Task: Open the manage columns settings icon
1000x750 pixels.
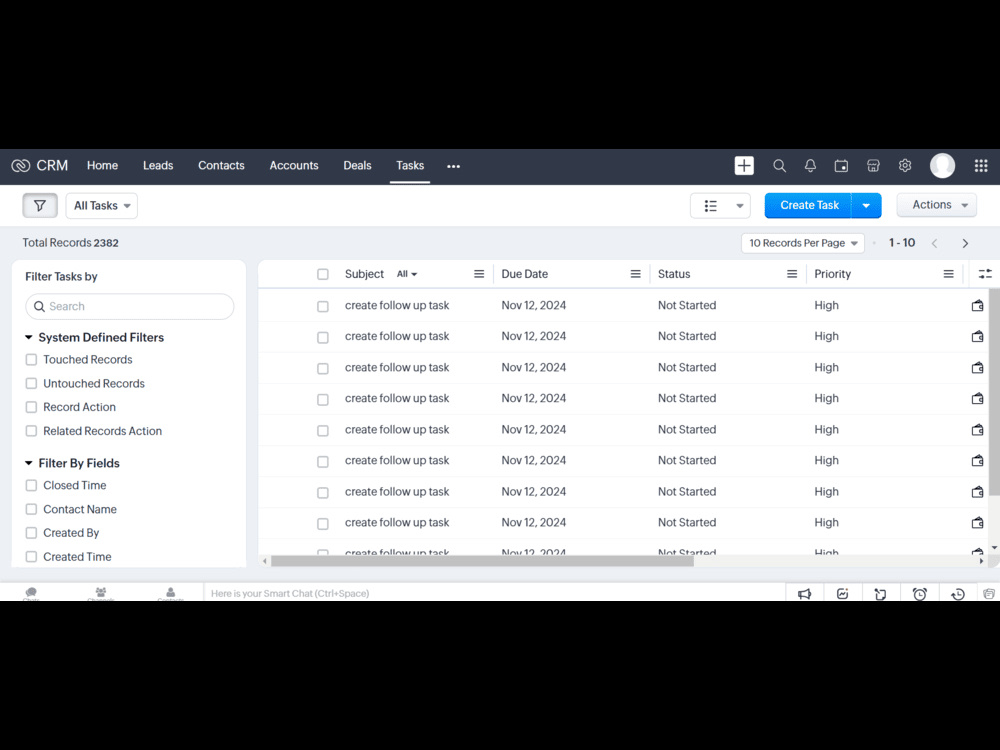Action: tap(985, 274)
